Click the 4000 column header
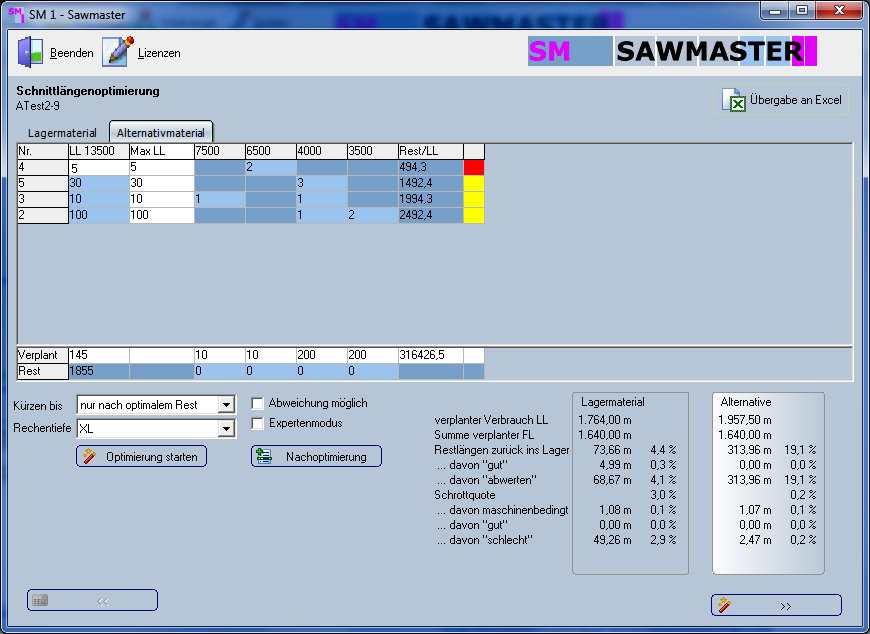Image resolution: width=870 pixels, height=634 pixels. 322,151
